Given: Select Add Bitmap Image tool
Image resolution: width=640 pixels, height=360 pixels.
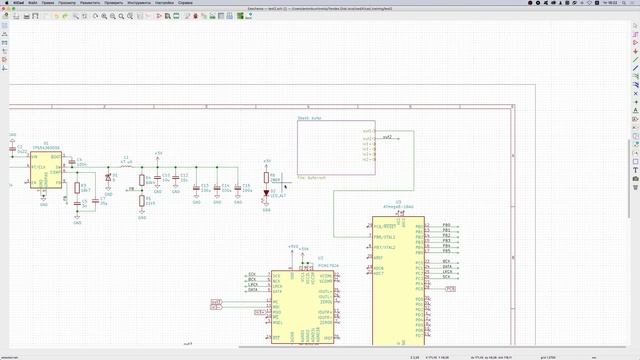Looking at the screenshot, I should (x=636, y=179).
